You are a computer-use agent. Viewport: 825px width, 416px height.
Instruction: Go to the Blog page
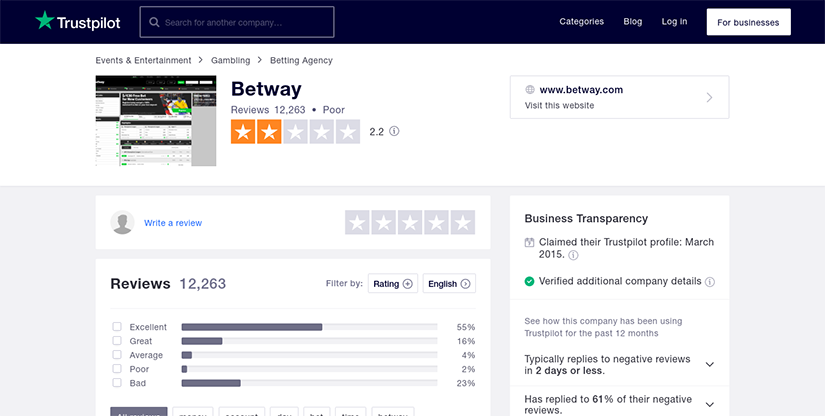pyautogui.click(x=633, y=21)
